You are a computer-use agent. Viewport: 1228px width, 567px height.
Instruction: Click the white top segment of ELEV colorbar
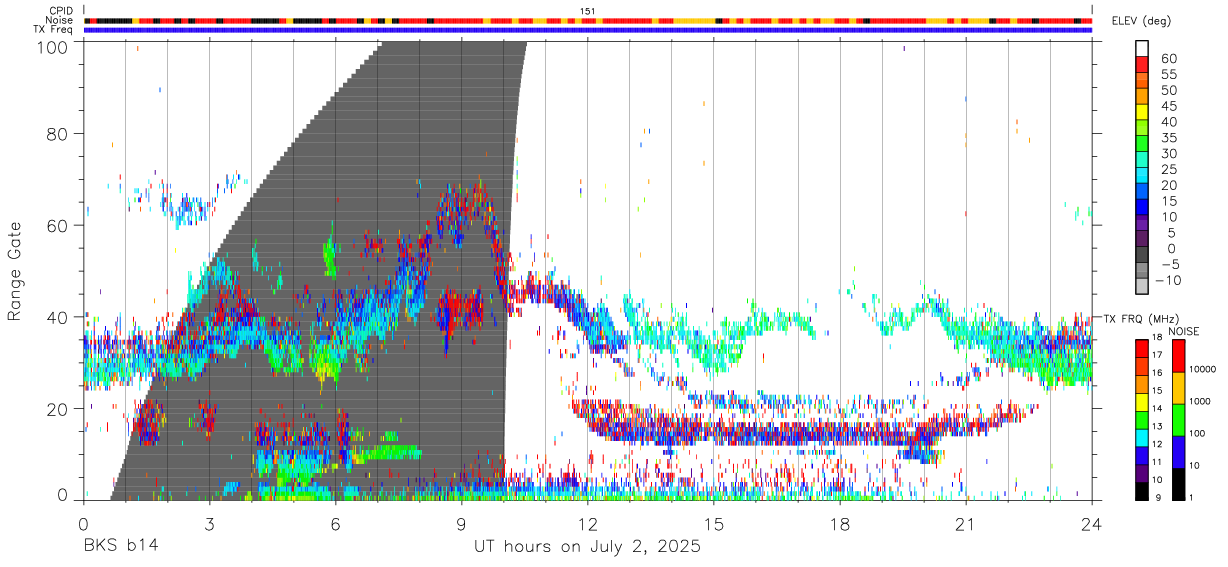(1143, 48)
